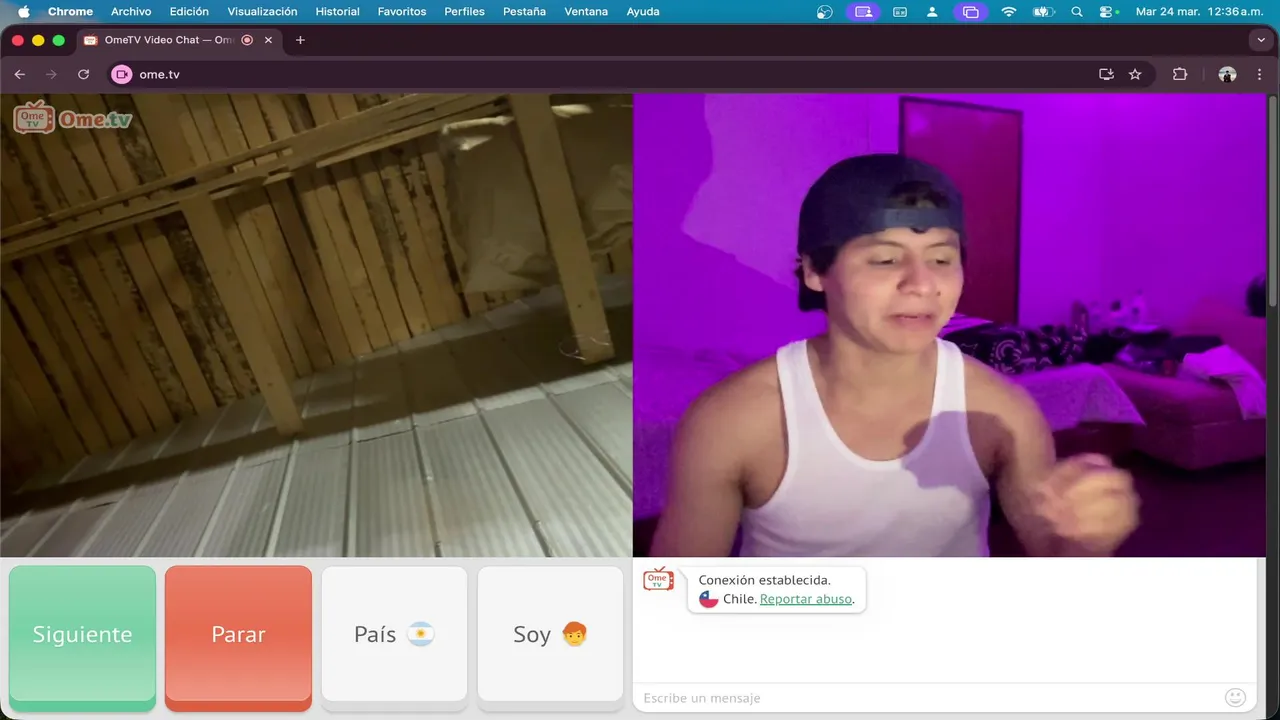Image resolution: width=1280 pixels, height=720 pixels.
Task: Click the OmeTV logo on the video
Action: 73,118
